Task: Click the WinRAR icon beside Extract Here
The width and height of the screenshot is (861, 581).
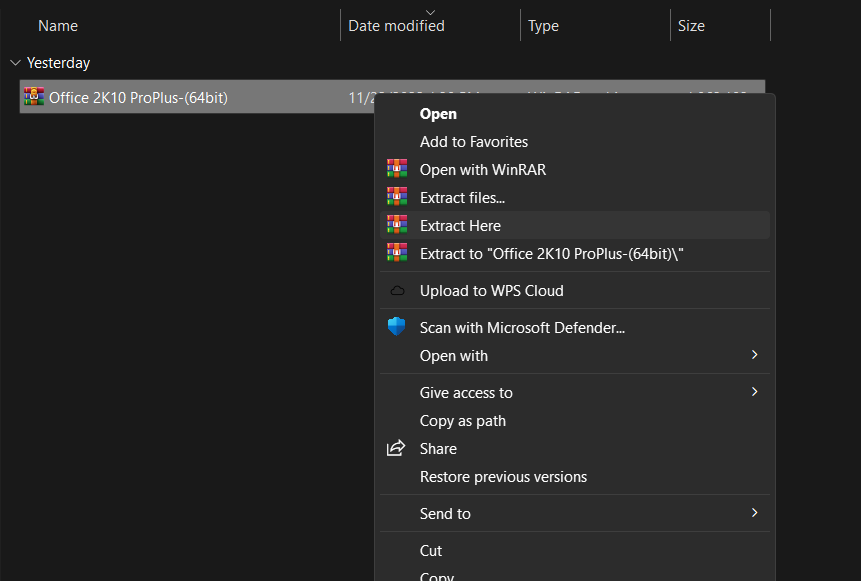Action: (397, 225)
